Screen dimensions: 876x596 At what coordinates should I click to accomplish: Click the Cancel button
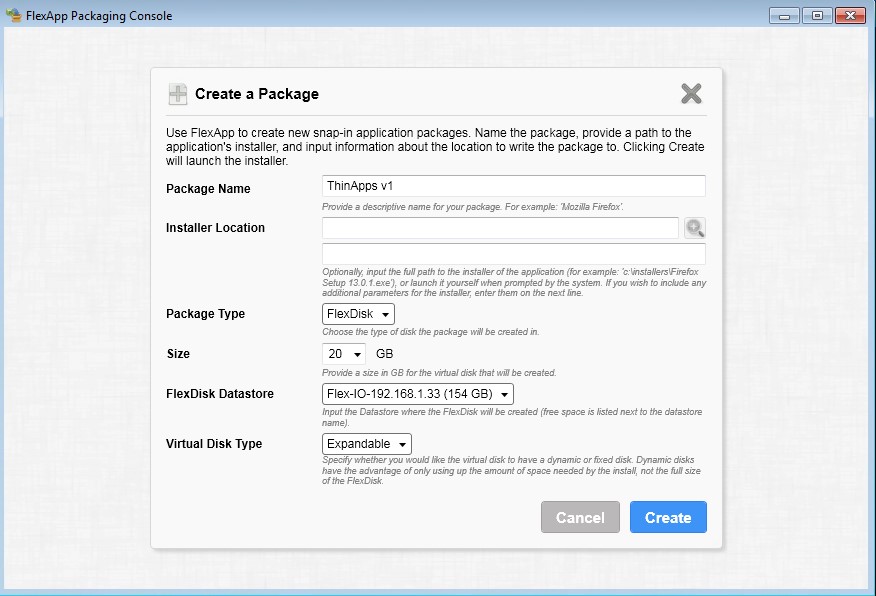580,517
